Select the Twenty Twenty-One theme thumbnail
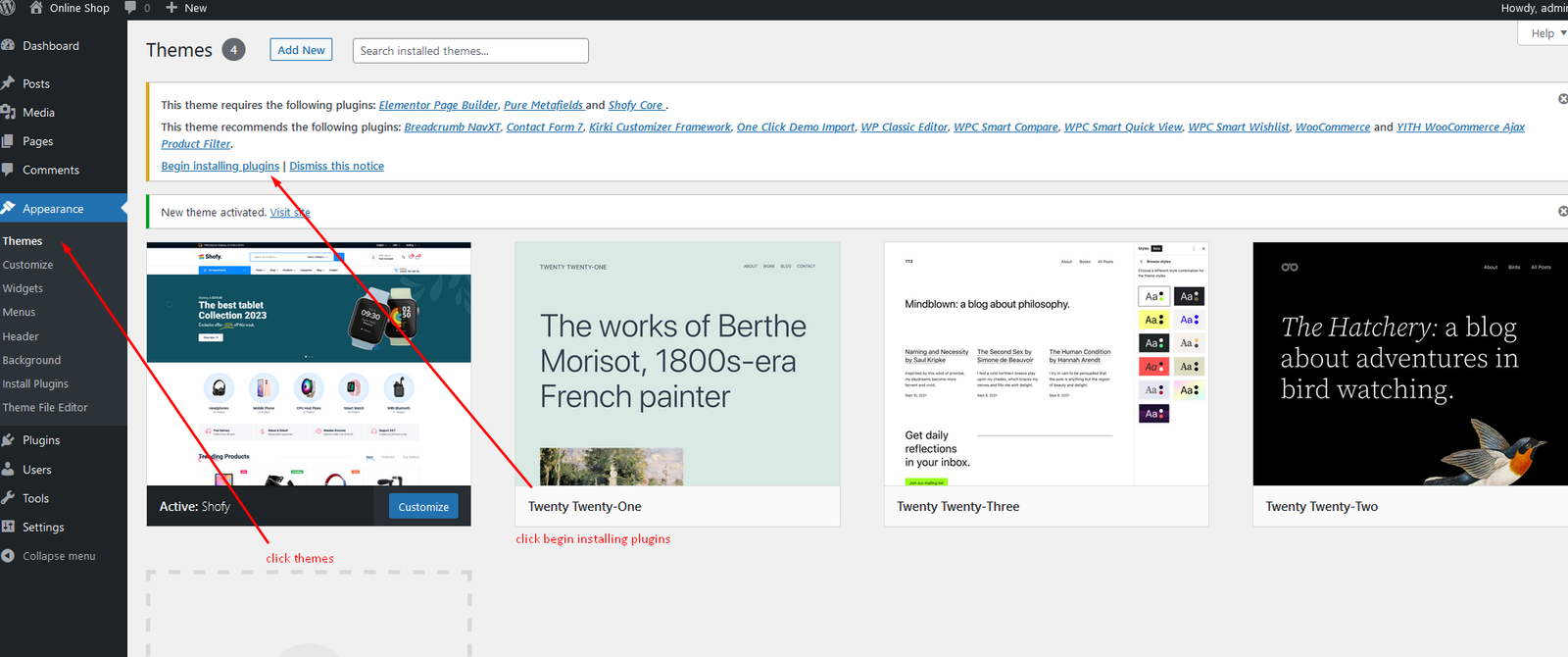Image resolution: width=1568 pixels, height=657 pixels. tap(677, 364)
